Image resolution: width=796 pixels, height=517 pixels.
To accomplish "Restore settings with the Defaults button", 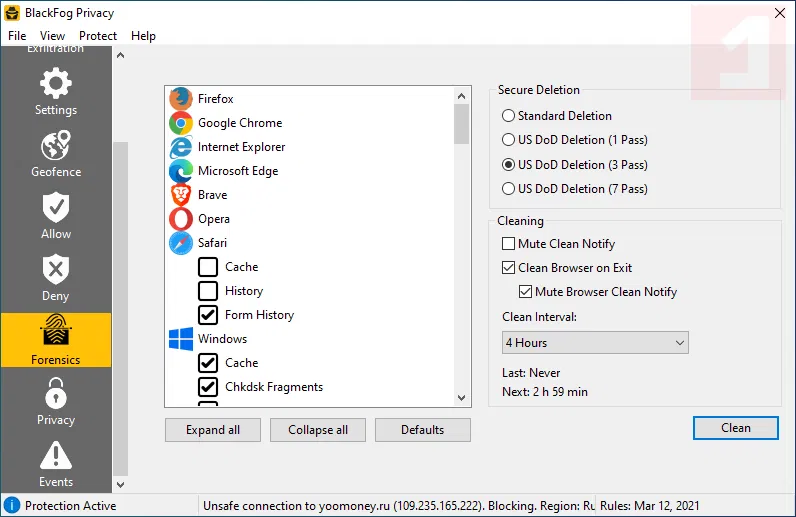I will pos(422,430).
